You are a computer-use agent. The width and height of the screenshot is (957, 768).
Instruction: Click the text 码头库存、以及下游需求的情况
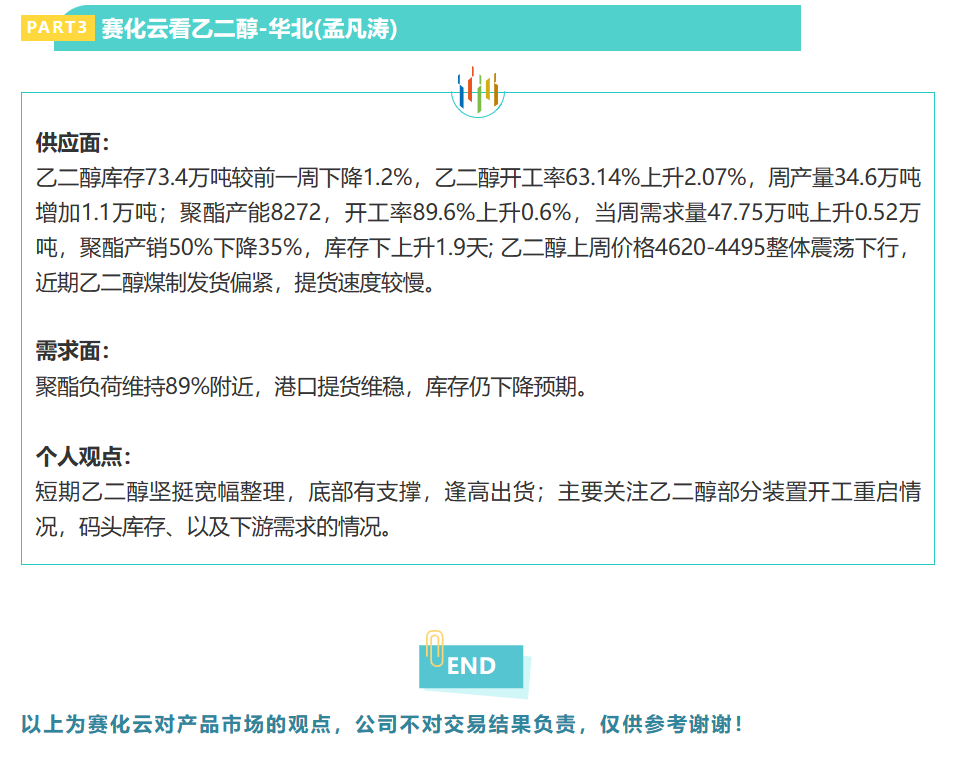click(229, 526)
